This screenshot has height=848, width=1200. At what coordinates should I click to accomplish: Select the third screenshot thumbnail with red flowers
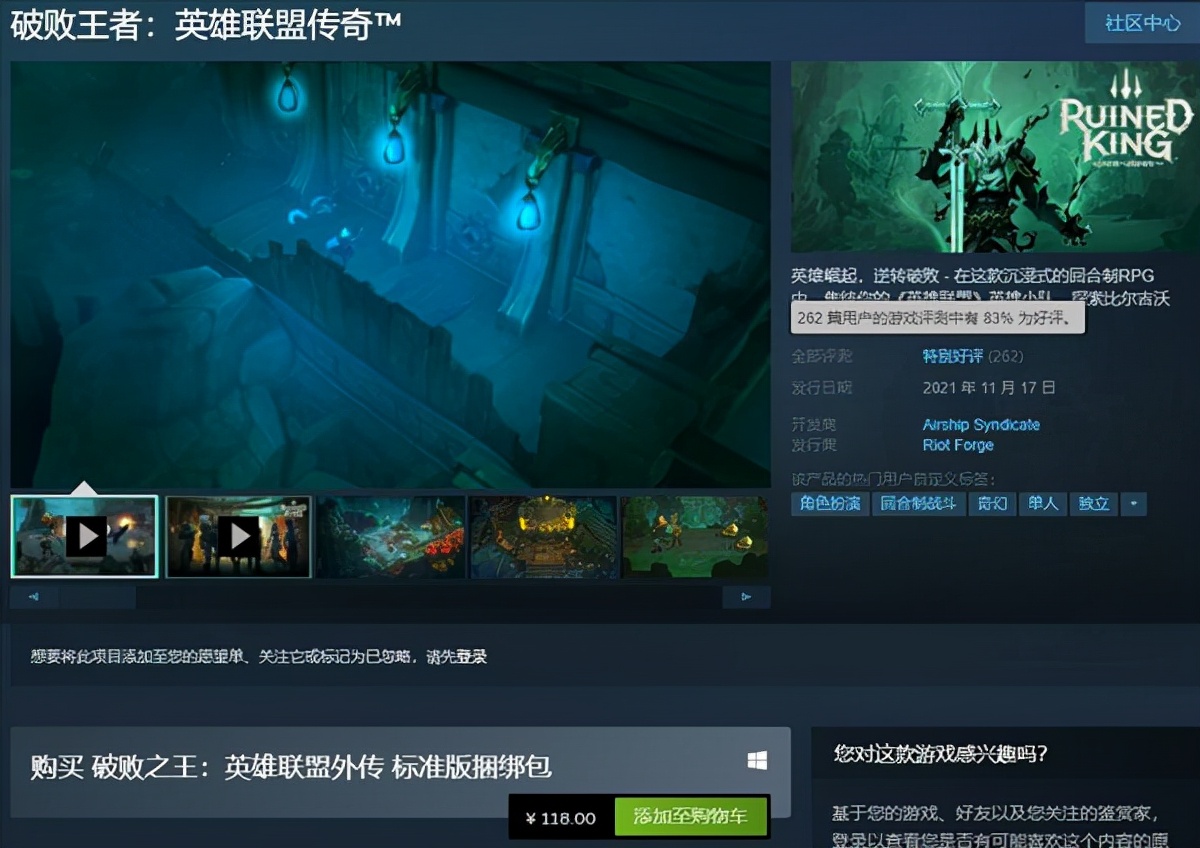[x=391, y=537]
